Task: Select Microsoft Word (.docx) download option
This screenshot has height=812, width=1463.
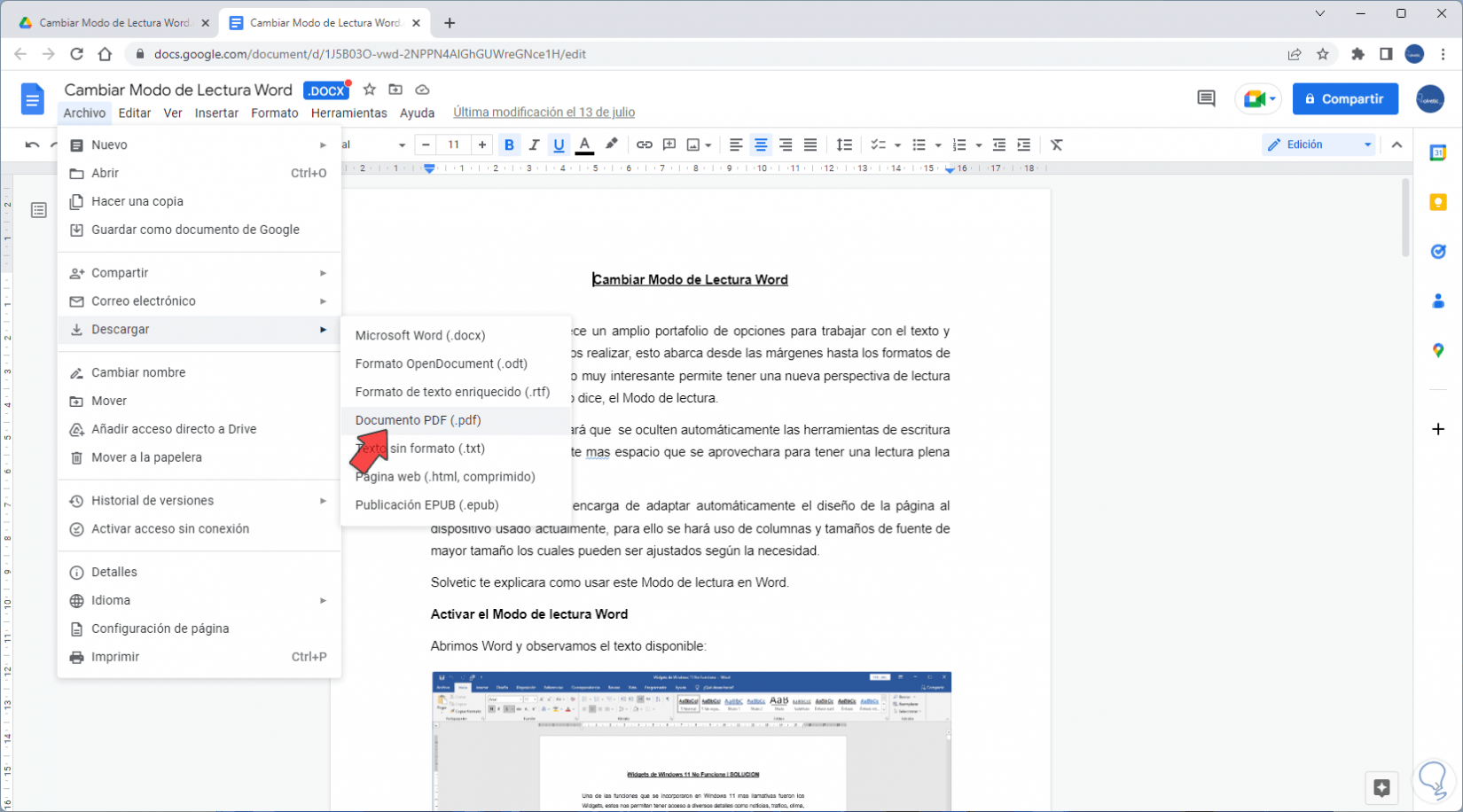Action: 456,335
